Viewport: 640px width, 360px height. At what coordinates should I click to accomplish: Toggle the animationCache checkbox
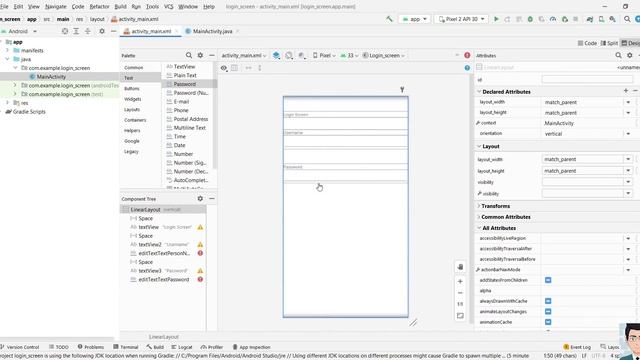(x=548, y=322)
